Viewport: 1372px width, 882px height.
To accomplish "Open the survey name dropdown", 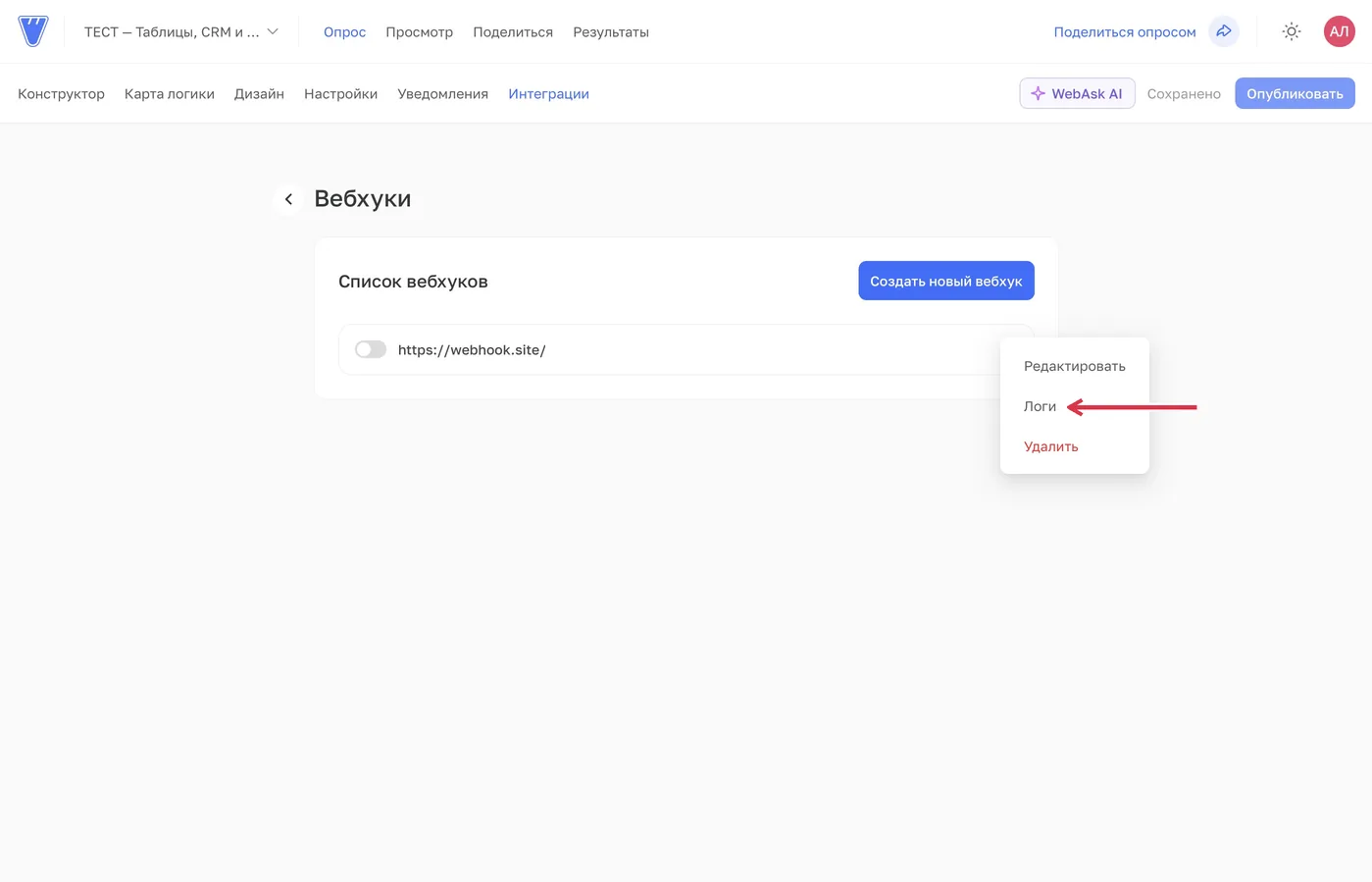I will [181, 31].
